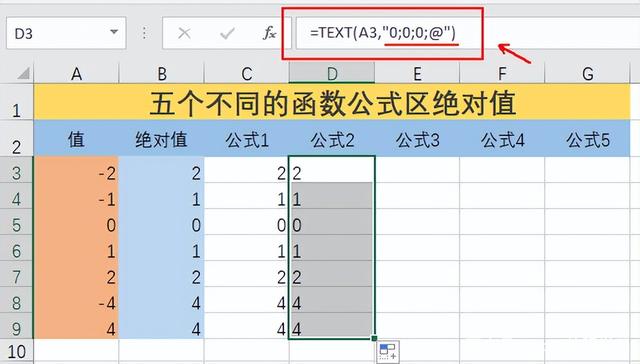Open the Name Box dropdown arrow

click(114, 32)
